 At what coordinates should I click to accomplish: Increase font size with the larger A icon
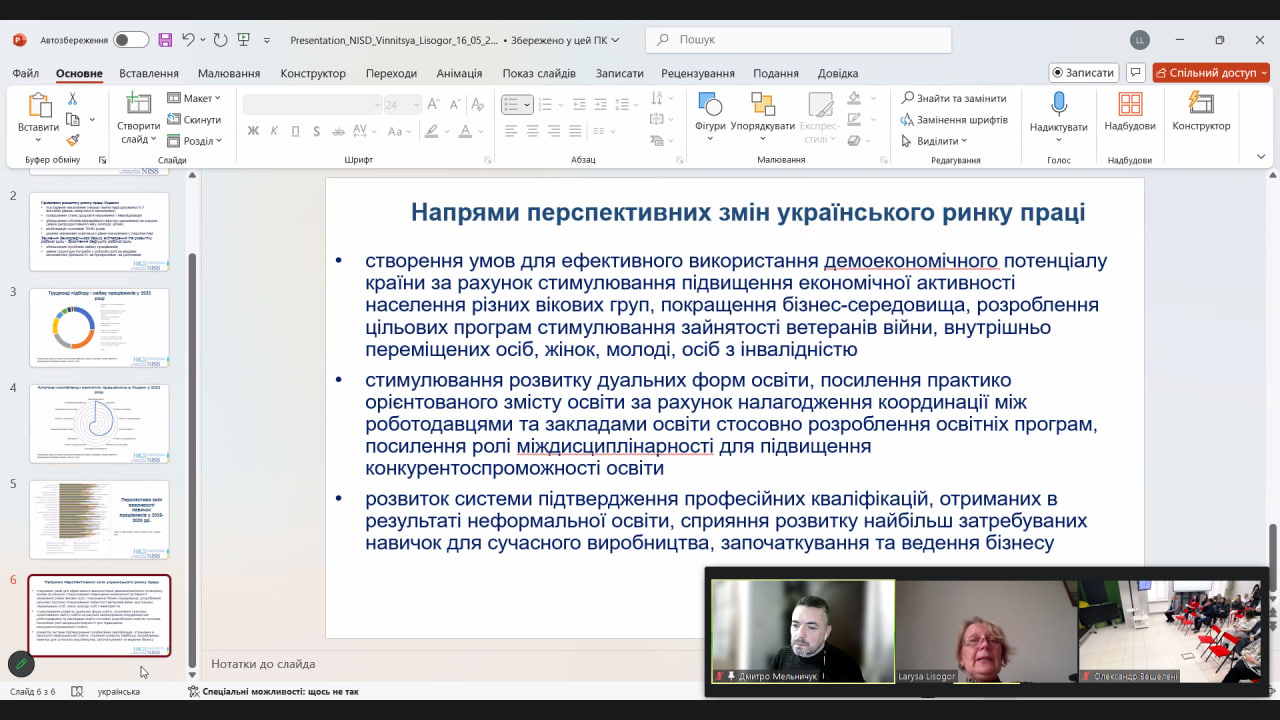point(433,104)
